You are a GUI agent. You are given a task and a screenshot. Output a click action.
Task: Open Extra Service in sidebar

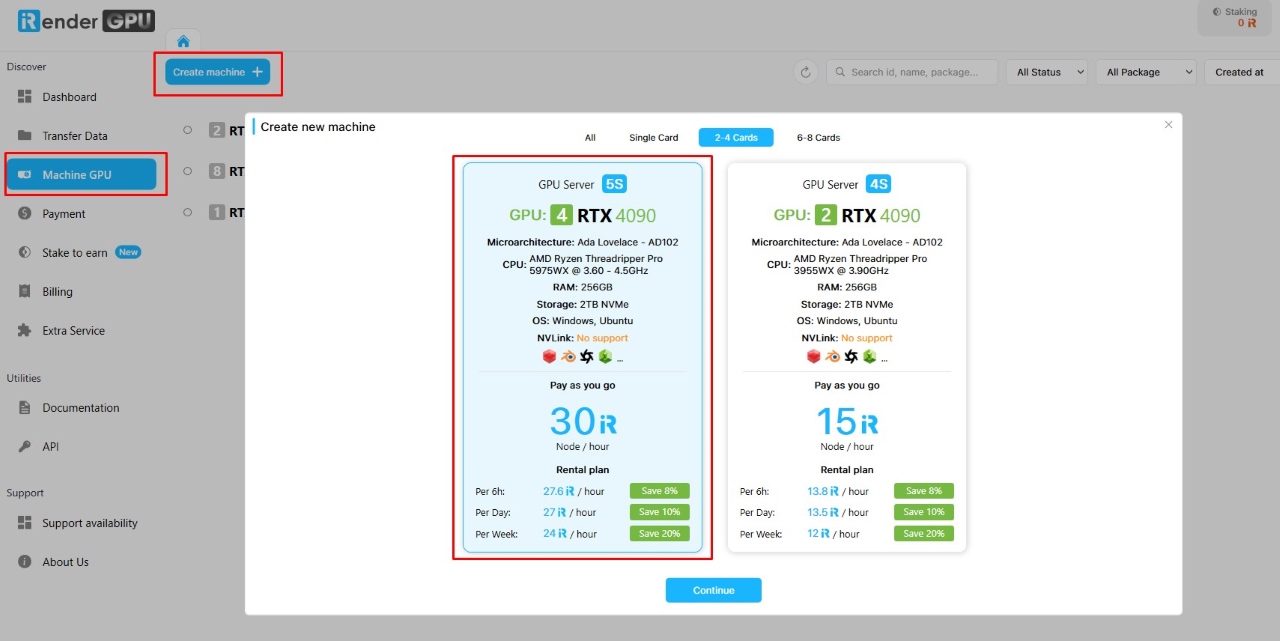click(x=73, y=331)
